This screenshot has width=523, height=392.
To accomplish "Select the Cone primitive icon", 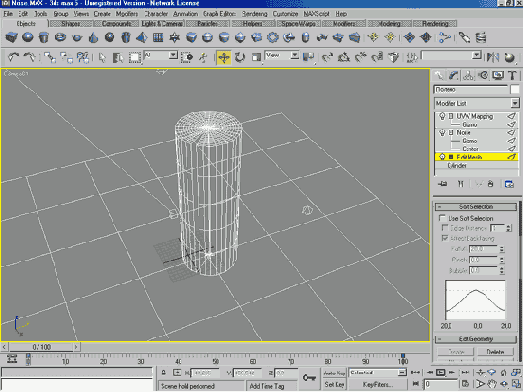I will coord(93,37).
